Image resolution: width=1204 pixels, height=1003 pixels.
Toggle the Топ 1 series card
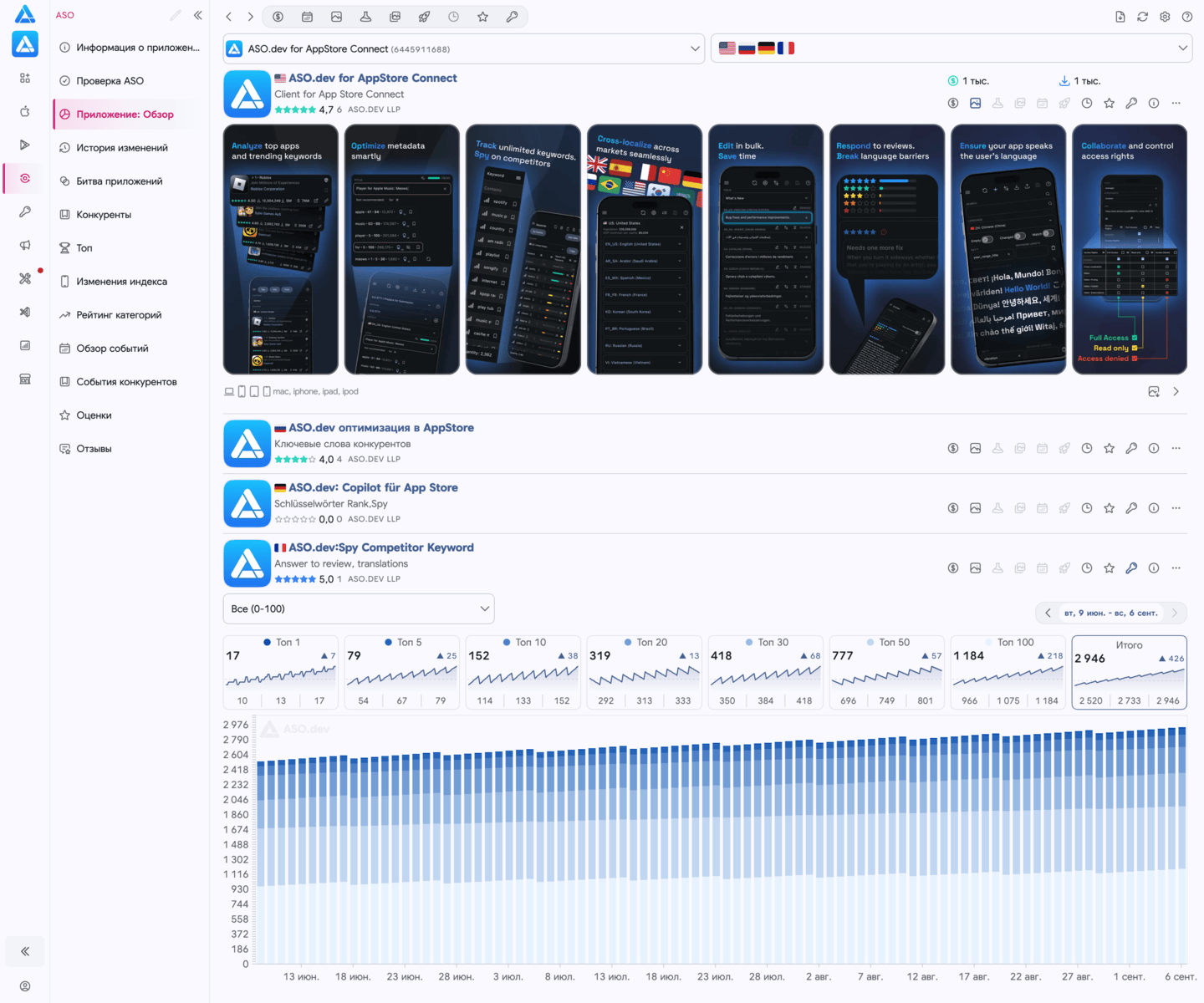(x=281, y=672)
